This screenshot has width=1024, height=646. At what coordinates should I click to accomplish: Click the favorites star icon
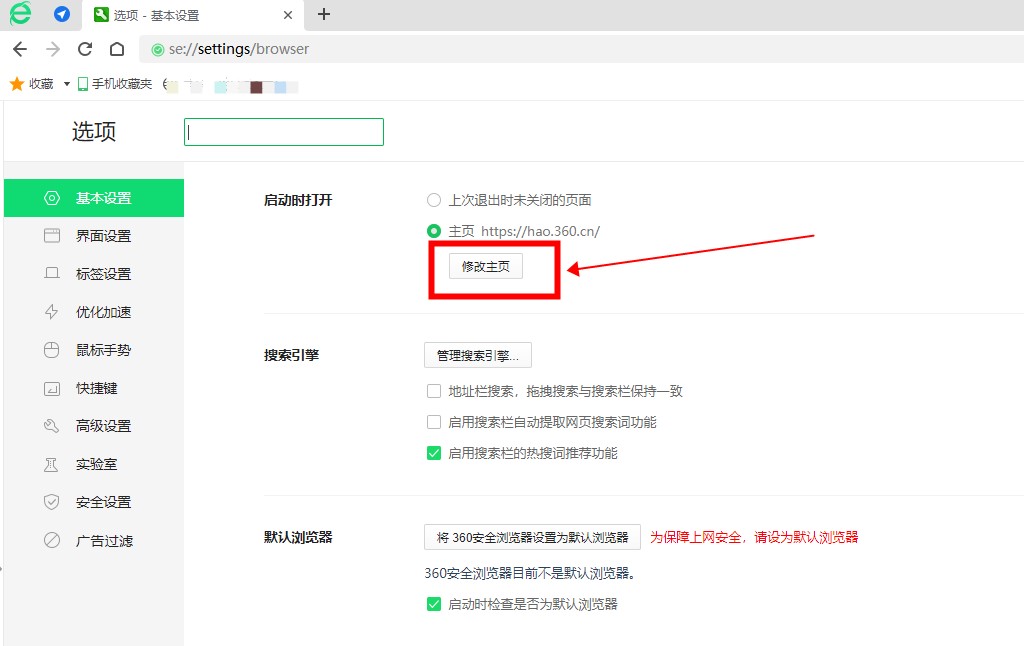pyautogui.click(x=16, y=85)
